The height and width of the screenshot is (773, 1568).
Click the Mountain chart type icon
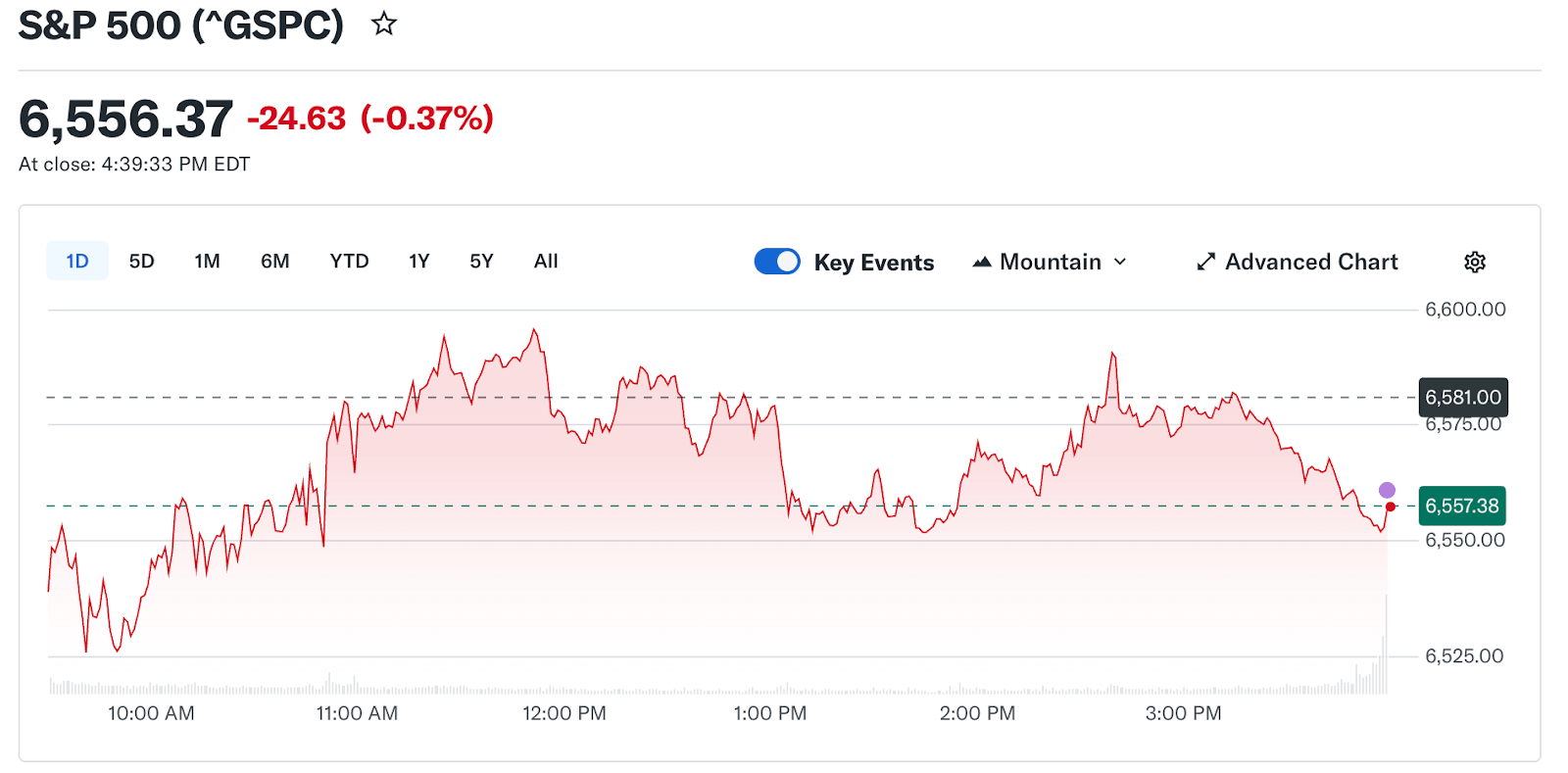tap(982, 262)
